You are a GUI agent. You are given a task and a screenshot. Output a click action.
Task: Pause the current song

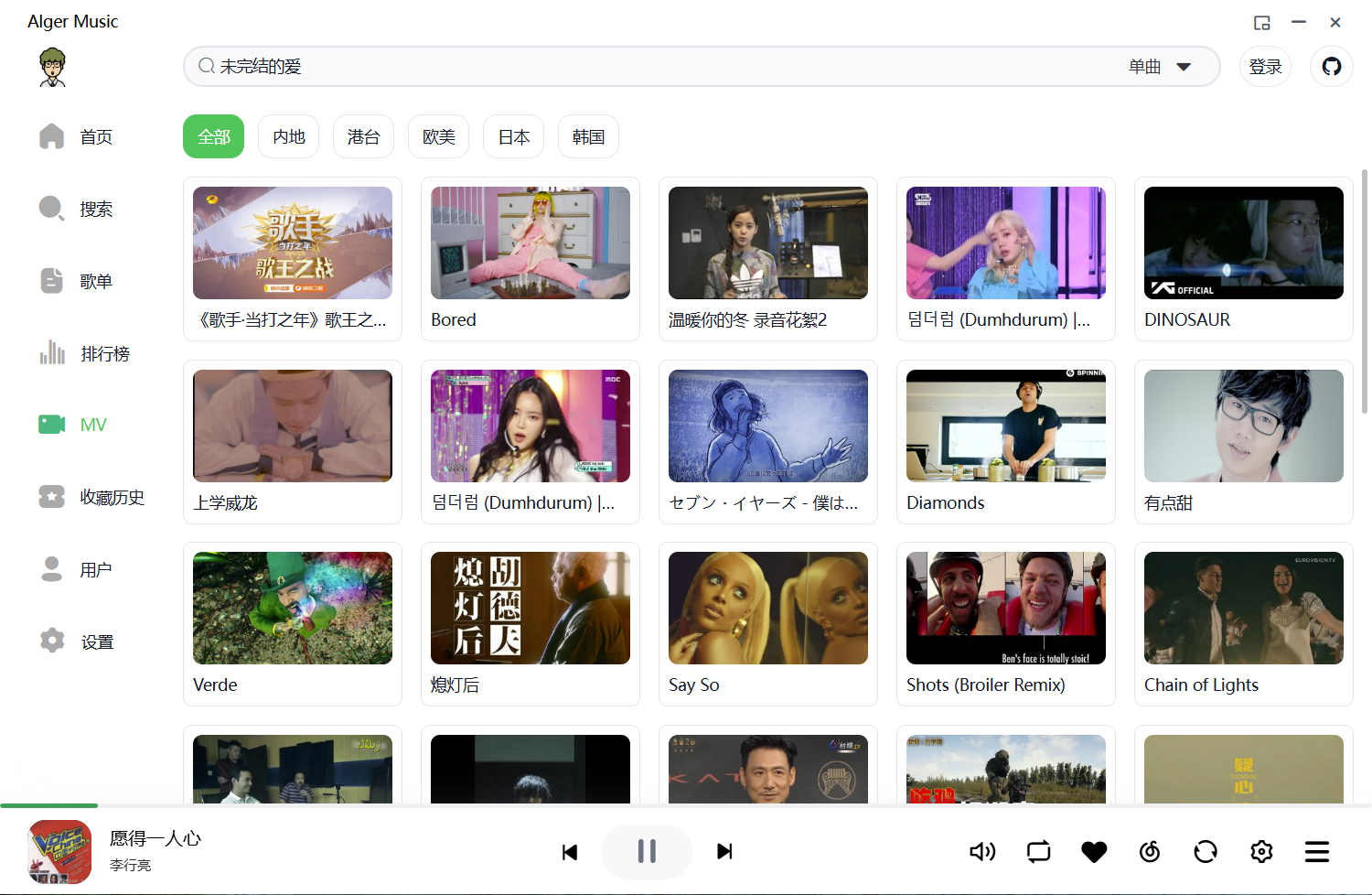[x=647, y=851]
